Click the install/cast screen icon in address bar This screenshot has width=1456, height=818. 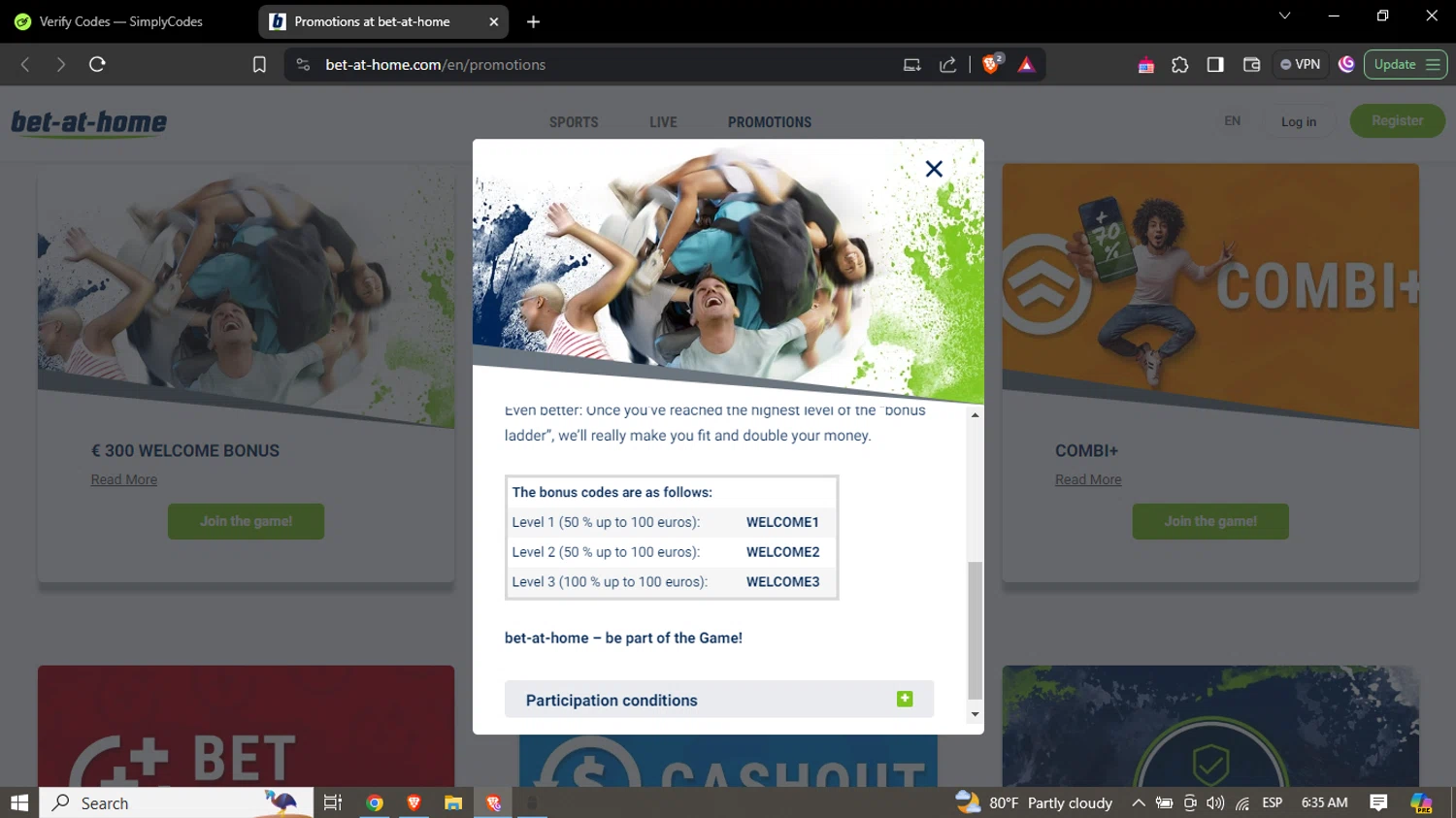[x=911, y=65]
